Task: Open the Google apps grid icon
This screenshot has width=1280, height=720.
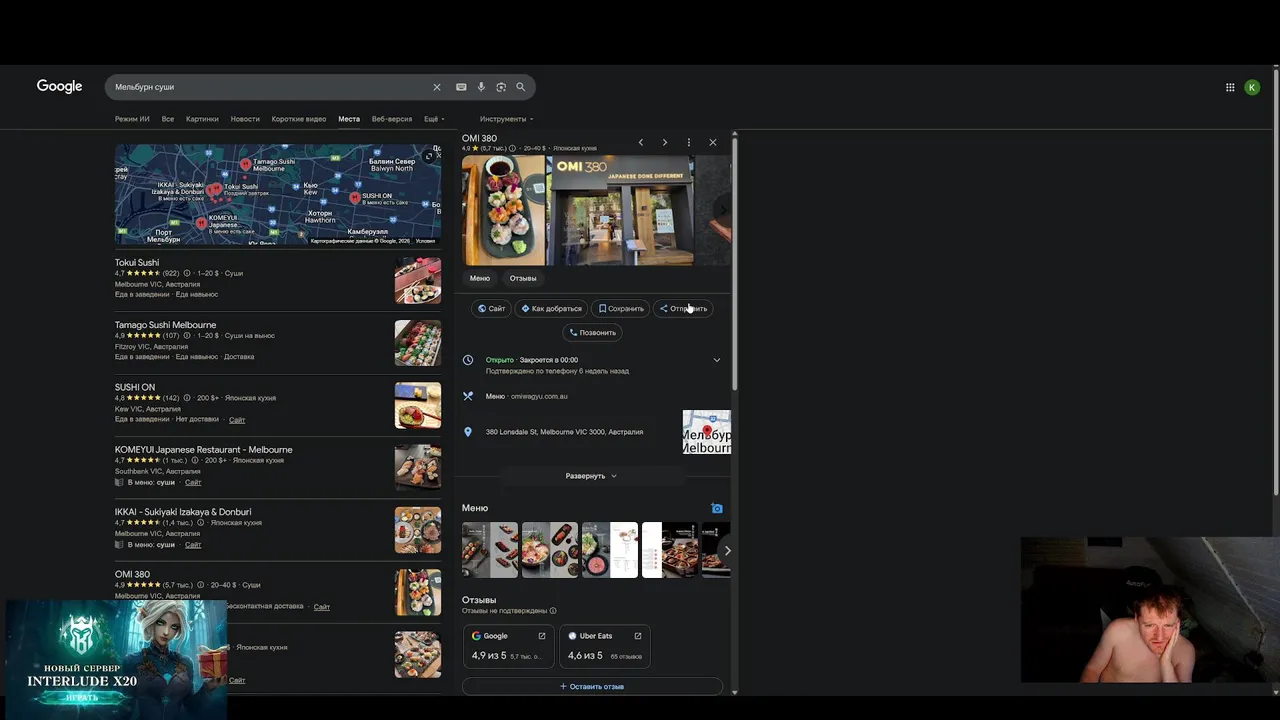Action: pos(1230,87)
